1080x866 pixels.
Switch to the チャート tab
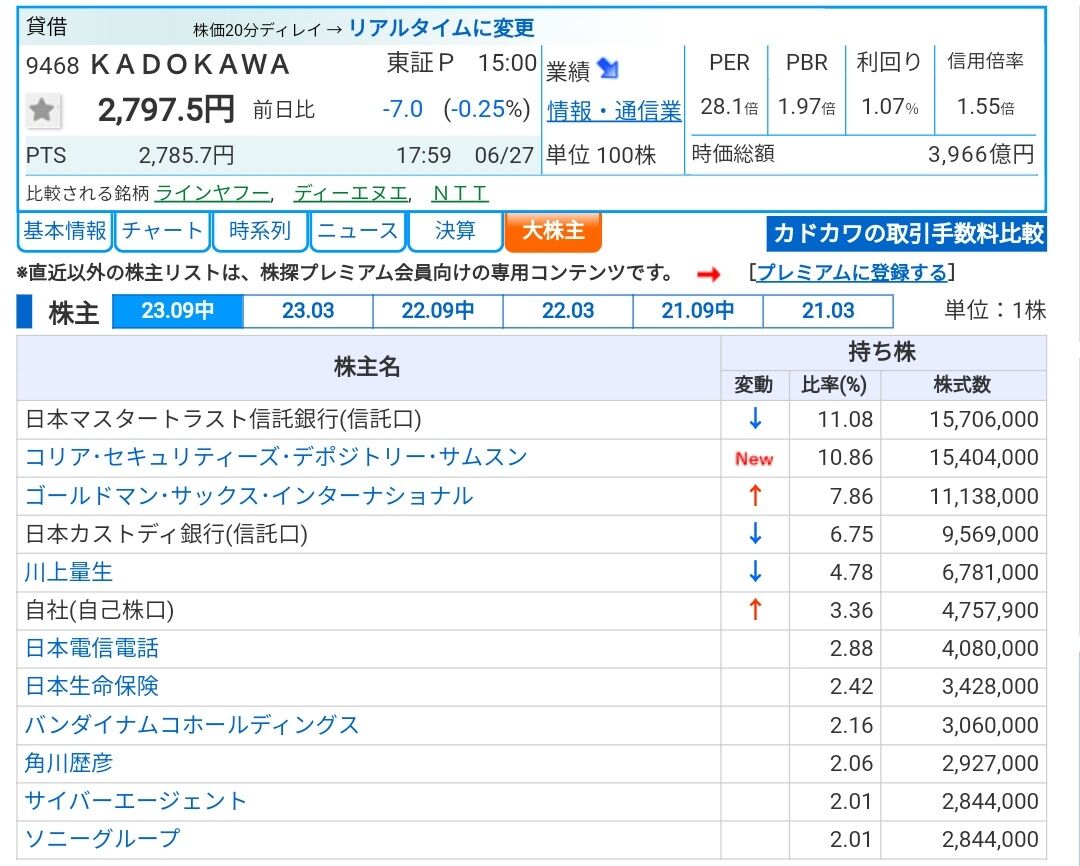coord(163,231)
